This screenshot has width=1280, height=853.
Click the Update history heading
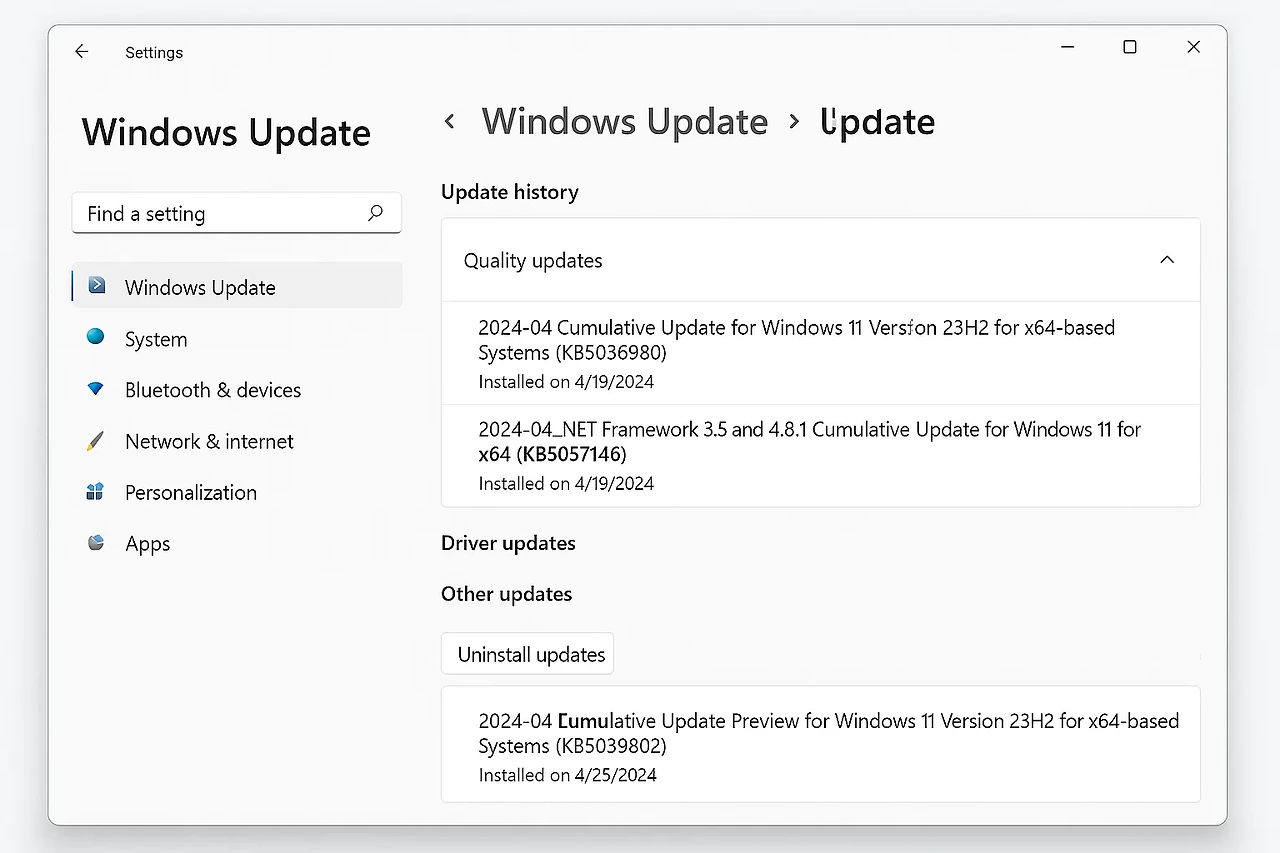[510, 192]
